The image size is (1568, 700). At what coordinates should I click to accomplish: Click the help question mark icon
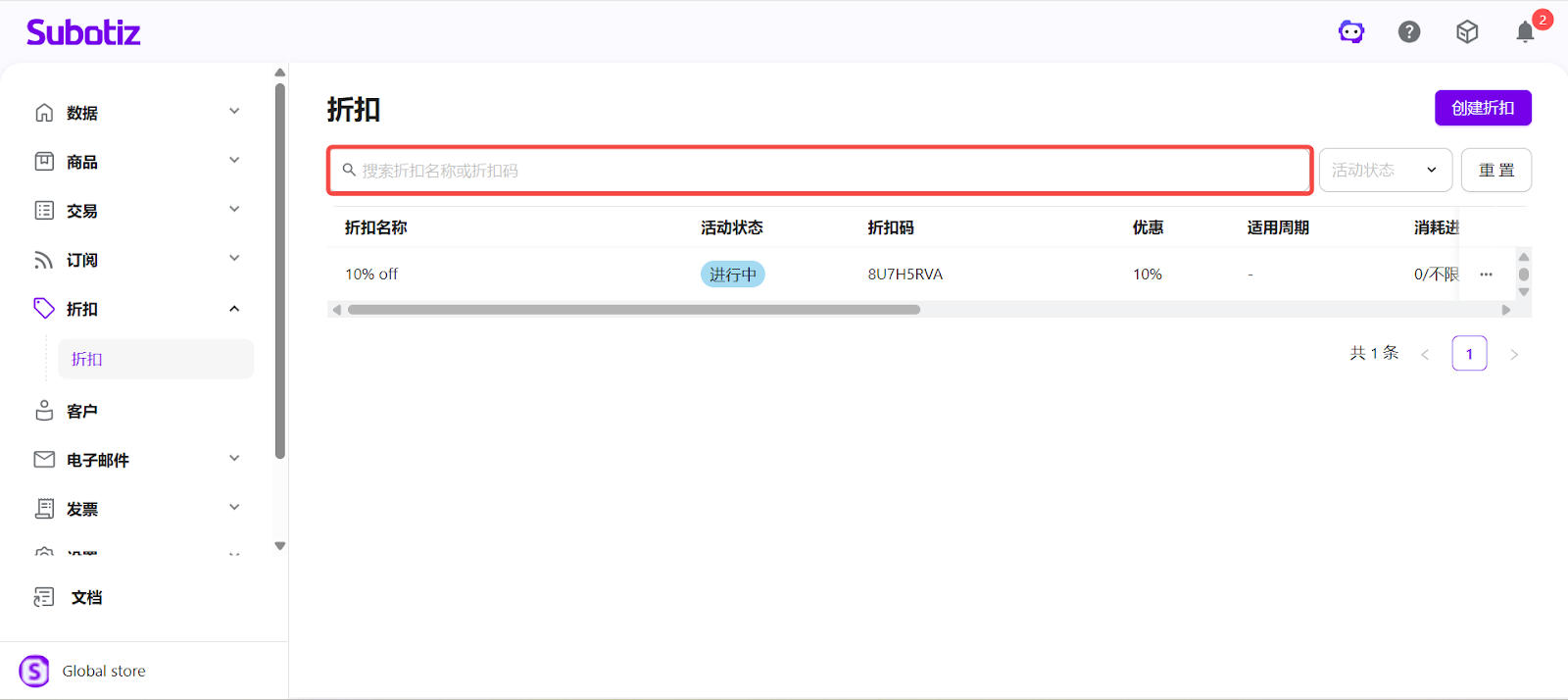(x=1409, y=32)
